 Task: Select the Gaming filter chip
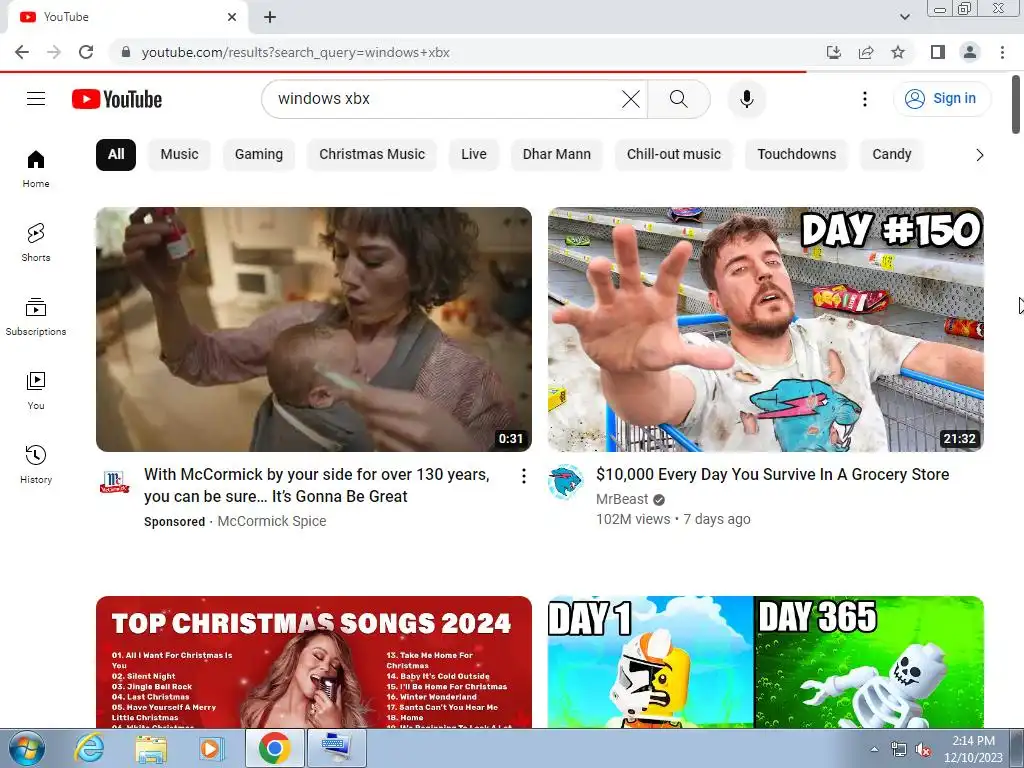pos(259,155)
